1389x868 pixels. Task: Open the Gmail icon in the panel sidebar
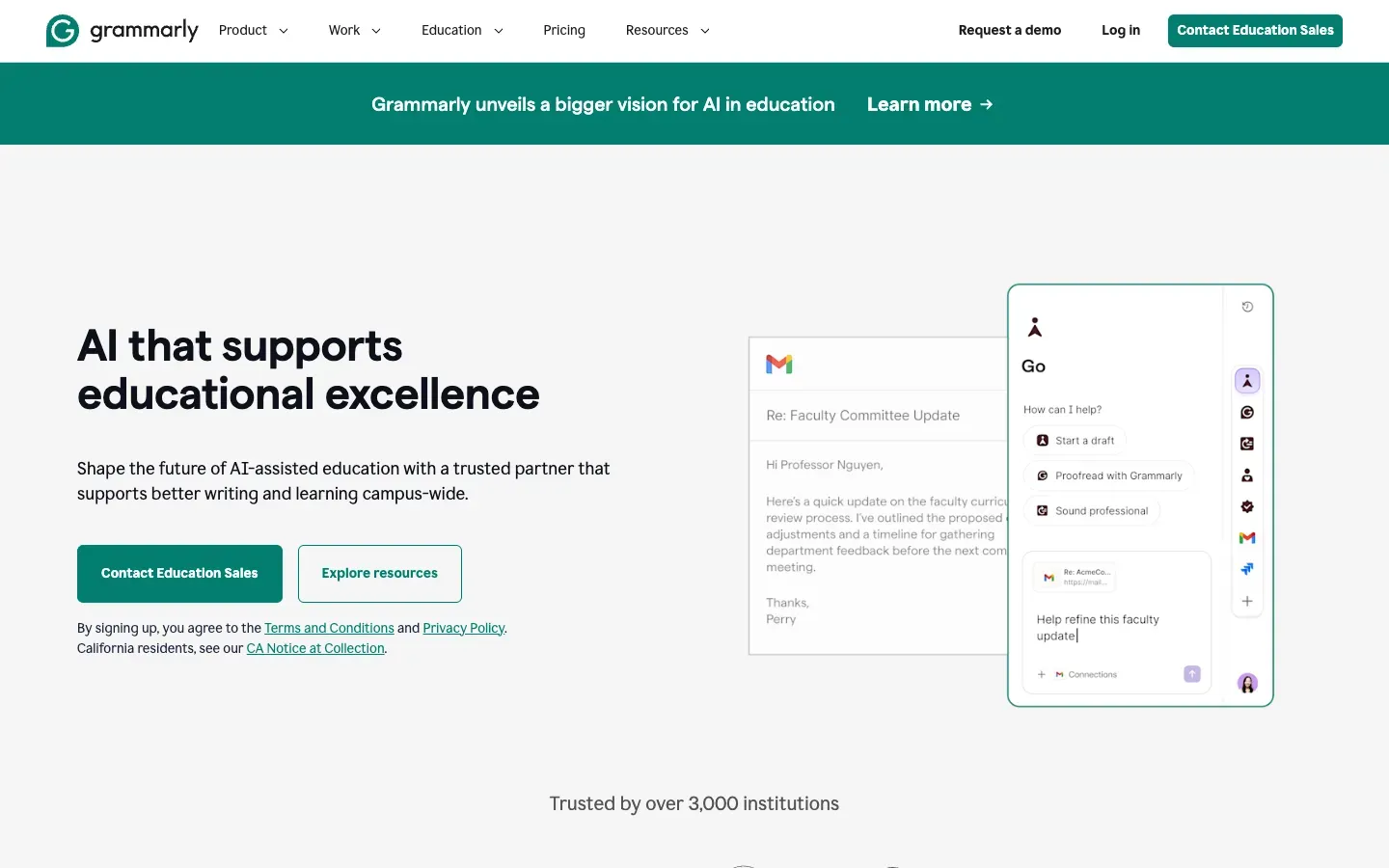[x=1247, y=538]
